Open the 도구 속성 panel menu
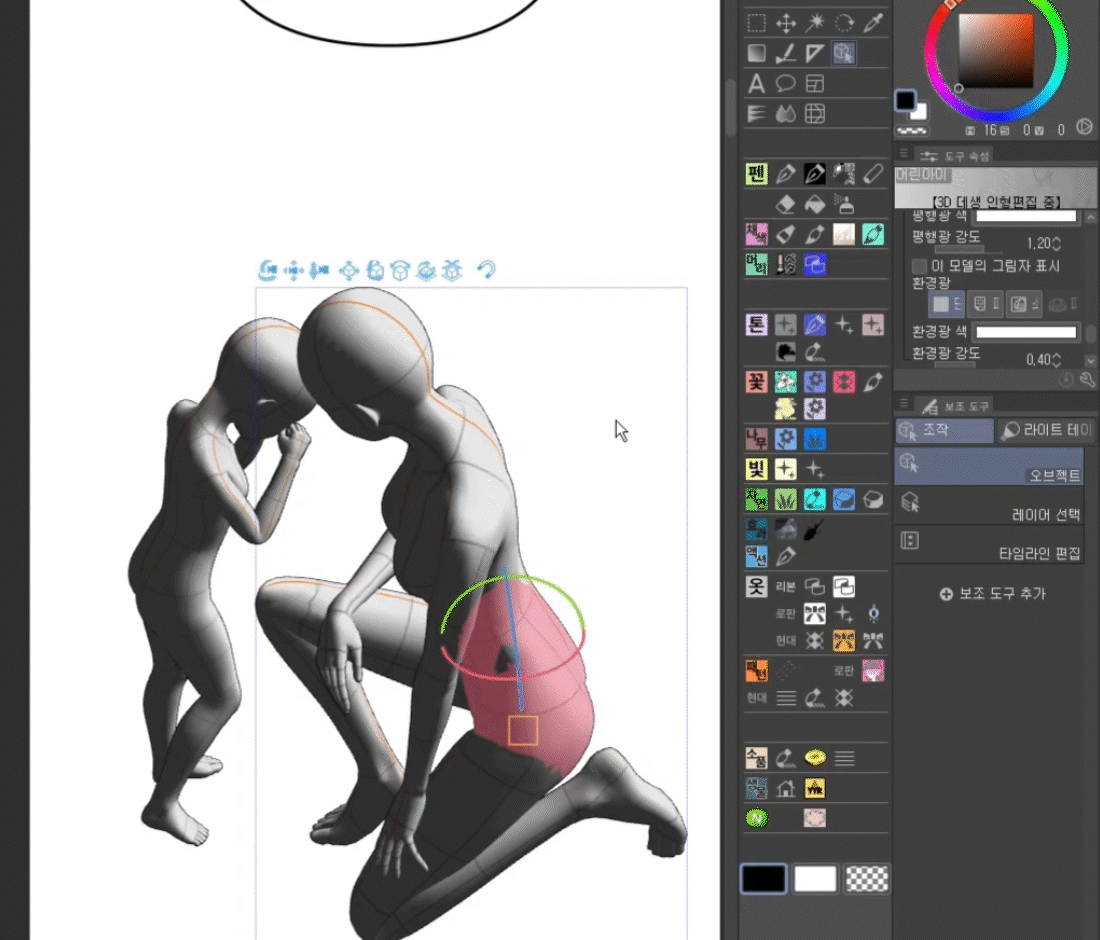The width and height of the screenshot is (1100, 940). (x=904, y=154)
